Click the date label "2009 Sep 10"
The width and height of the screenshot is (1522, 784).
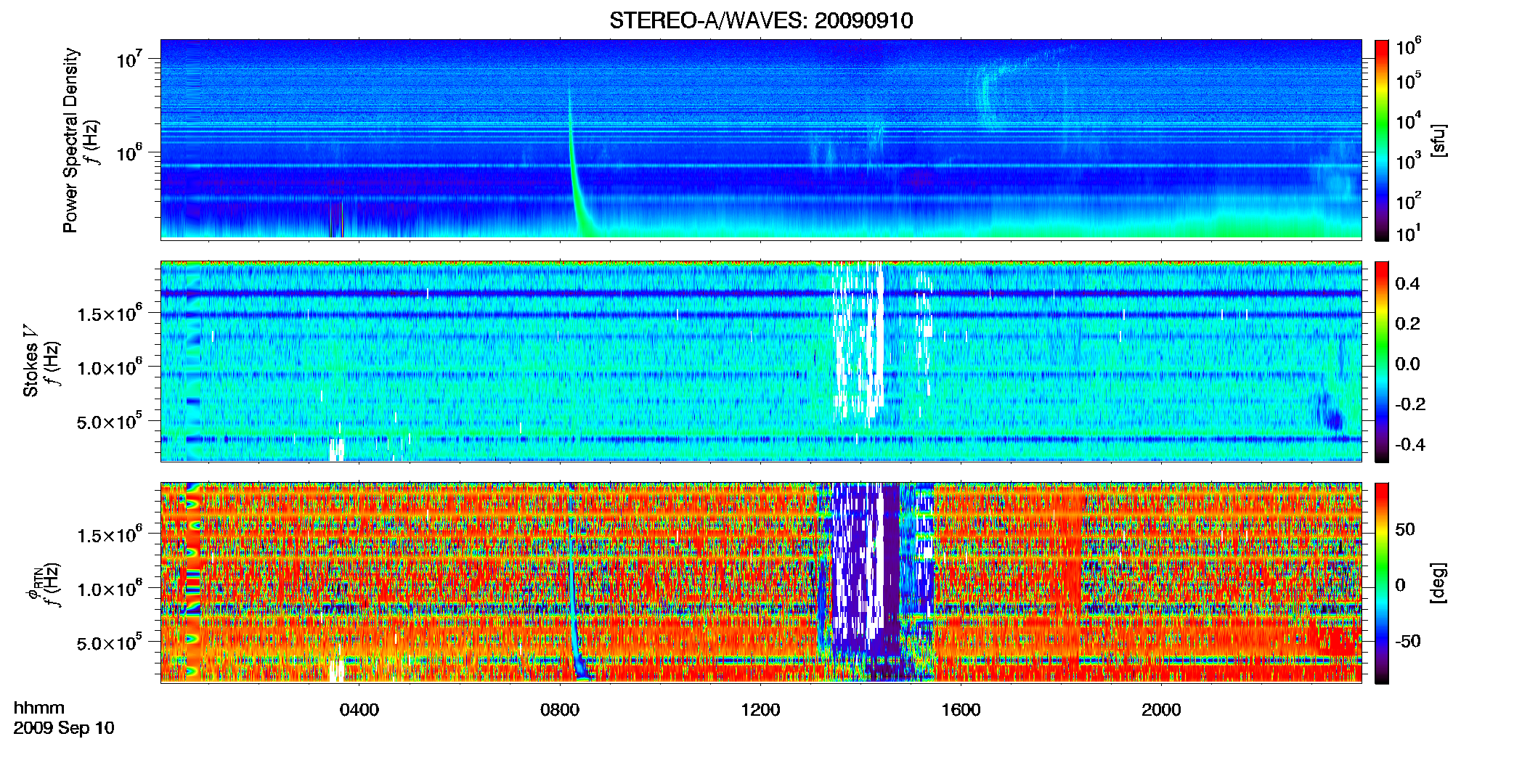(x=64, y=727)
